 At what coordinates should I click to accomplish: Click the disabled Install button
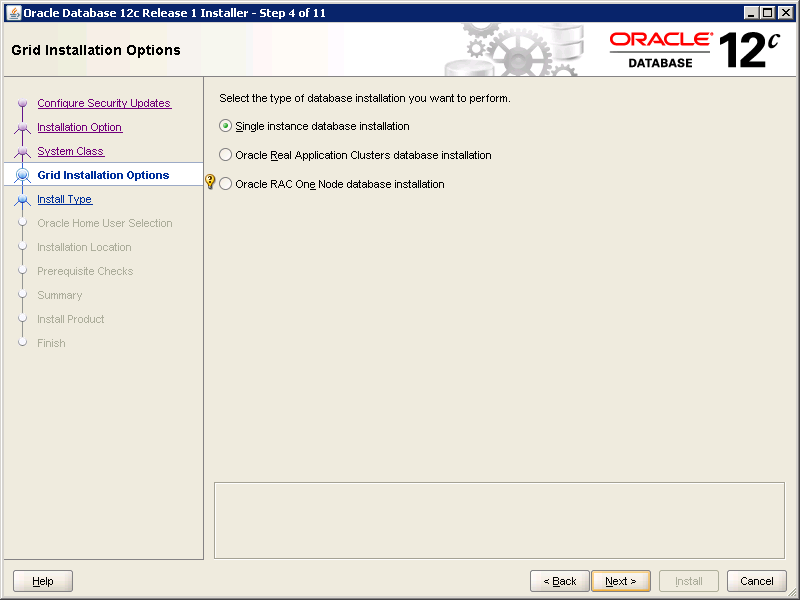(689, 581)
